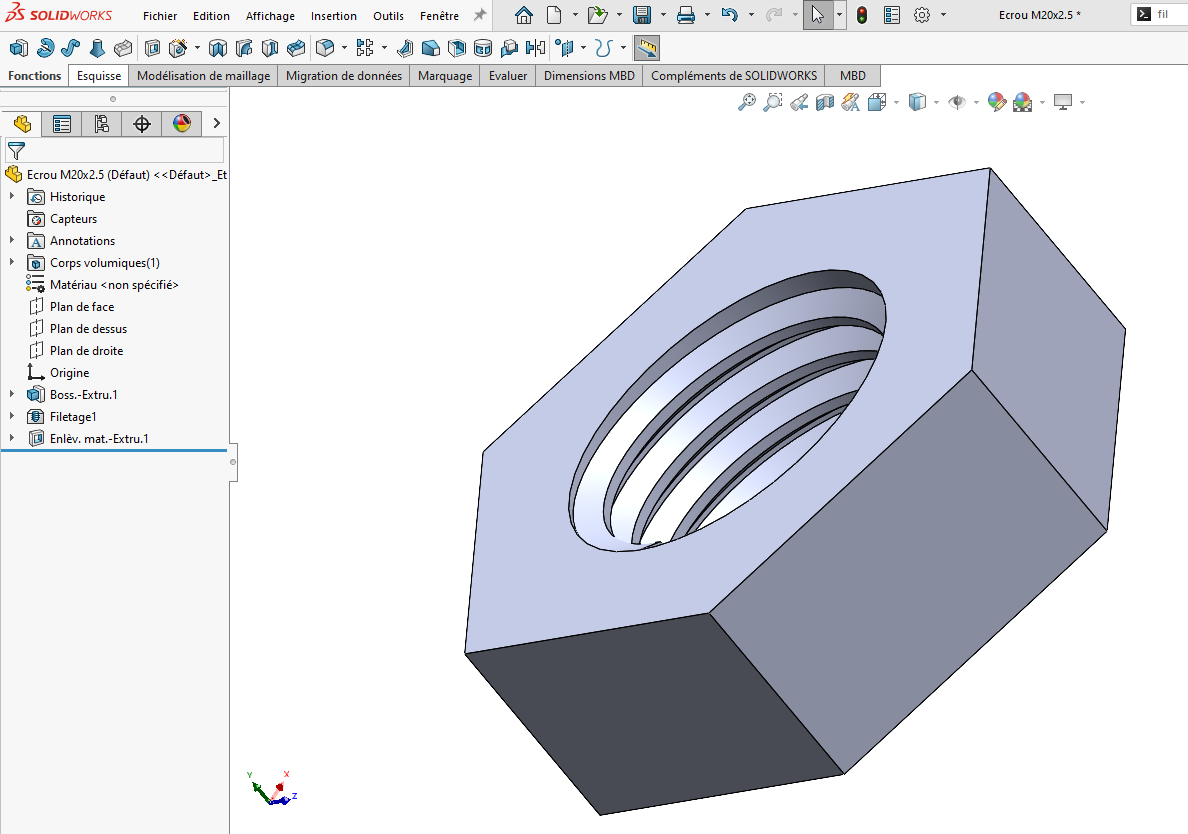
Task: Click the Zoom to Area magnifier icon
Action: click(773, 102)
